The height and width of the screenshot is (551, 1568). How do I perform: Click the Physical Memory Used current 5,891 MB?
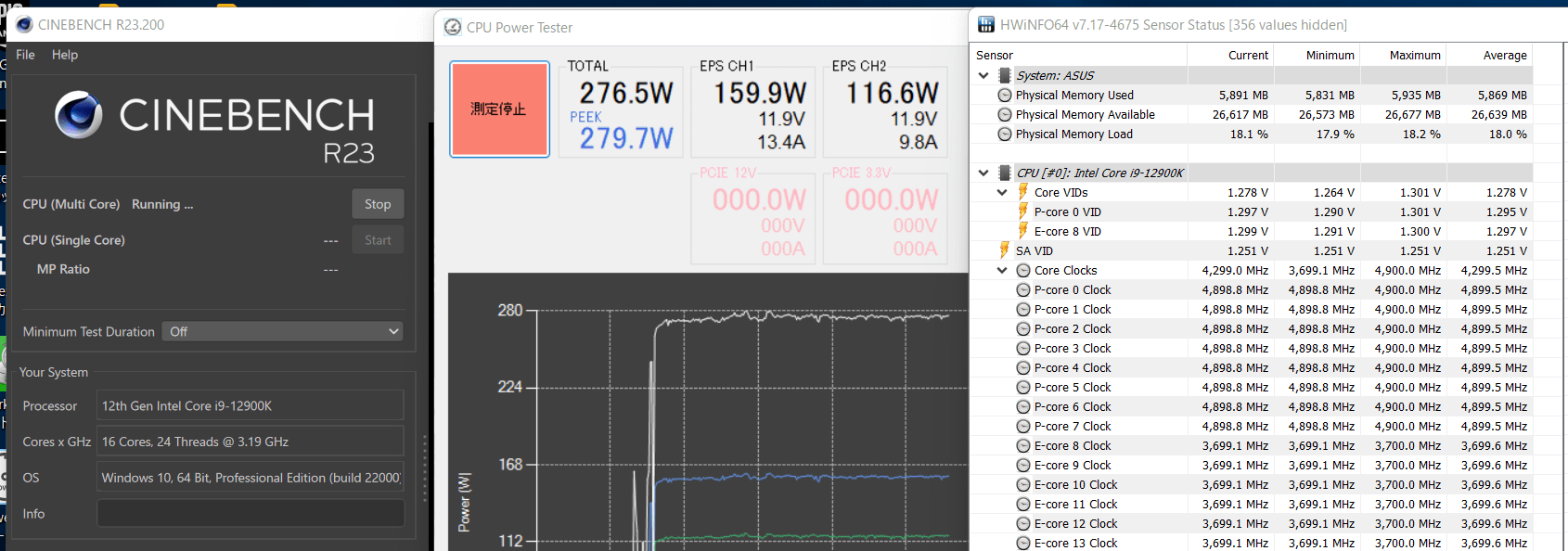[1243, 95]
